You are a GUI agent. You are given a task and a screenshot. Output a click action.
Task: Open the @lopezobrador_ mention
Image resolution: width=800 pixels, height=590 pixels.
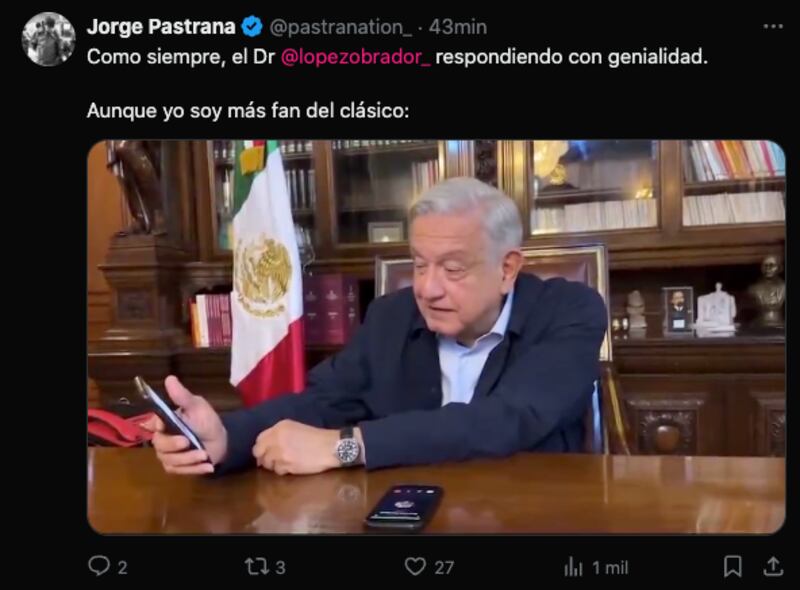point(356,57)
